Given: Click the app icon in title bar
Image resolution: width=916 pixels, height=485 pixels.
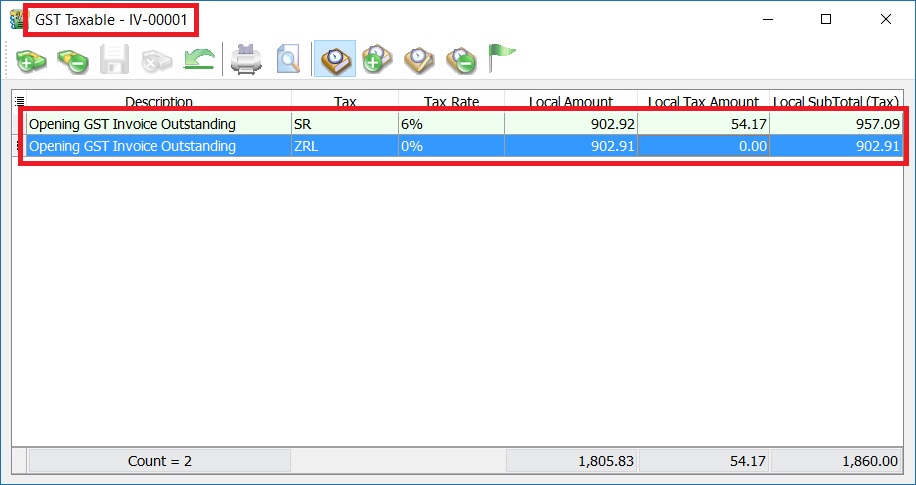Looking at the screenshot, I should click(16, 20).
